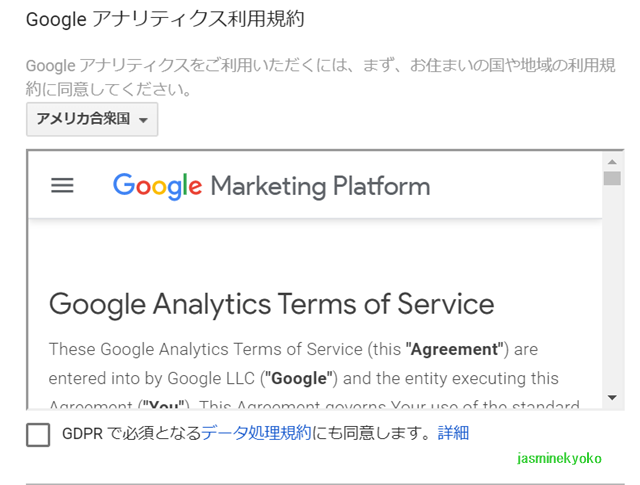The image size is (640, 485).
Task: Click the 詳細 link
Action: point(453,433)
